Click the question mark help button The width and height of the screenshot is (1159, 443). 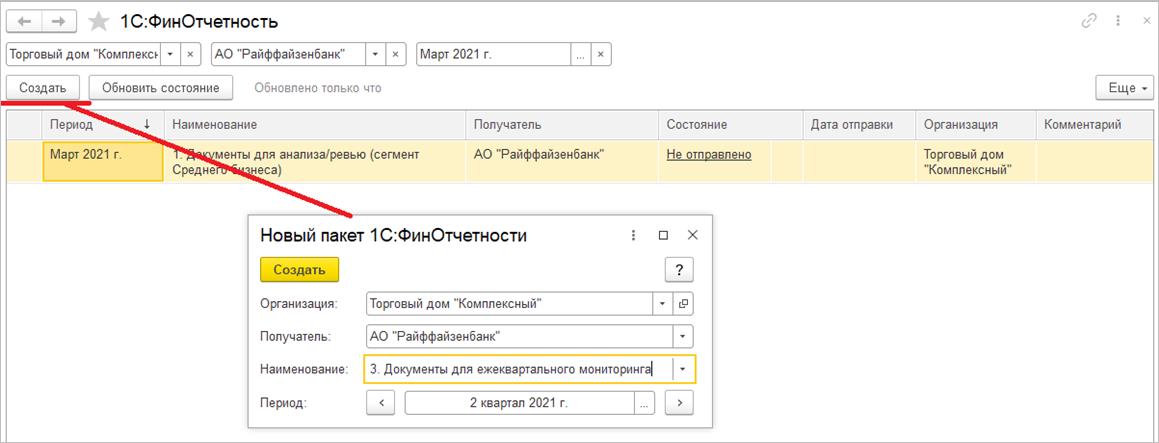pos(679,270)
